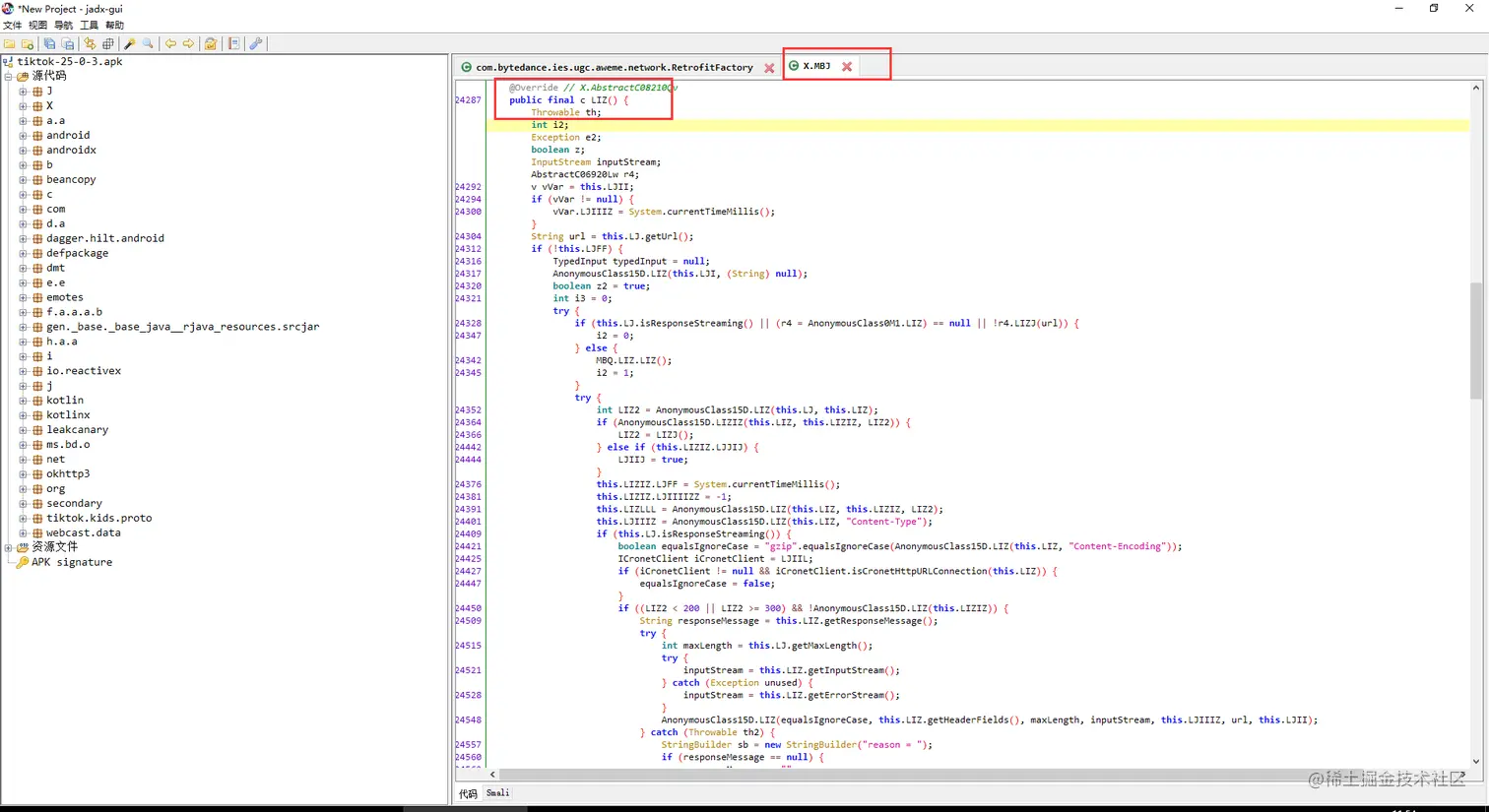Select the beancopy package
1489x812 pixels.
tap(71, 179)
